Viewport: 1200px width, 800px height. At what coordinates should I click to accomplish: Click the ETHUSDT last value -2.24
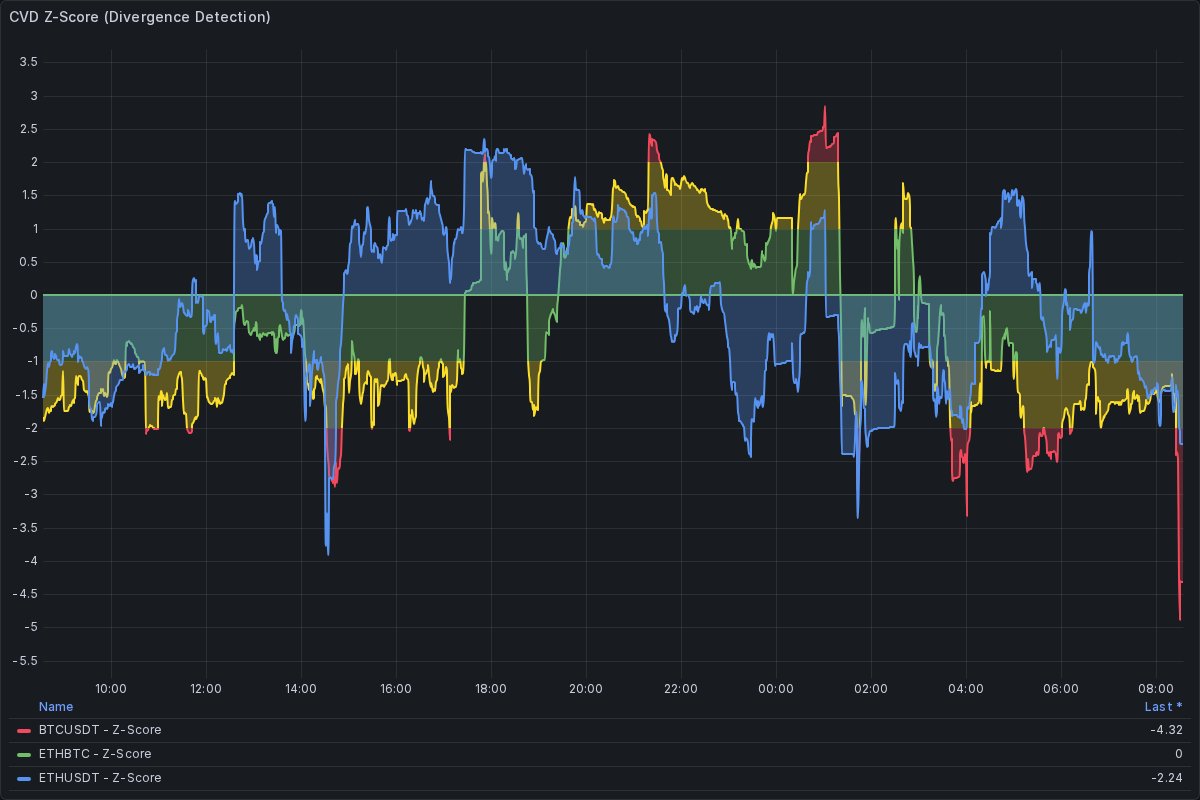(x=1166, y=778)
